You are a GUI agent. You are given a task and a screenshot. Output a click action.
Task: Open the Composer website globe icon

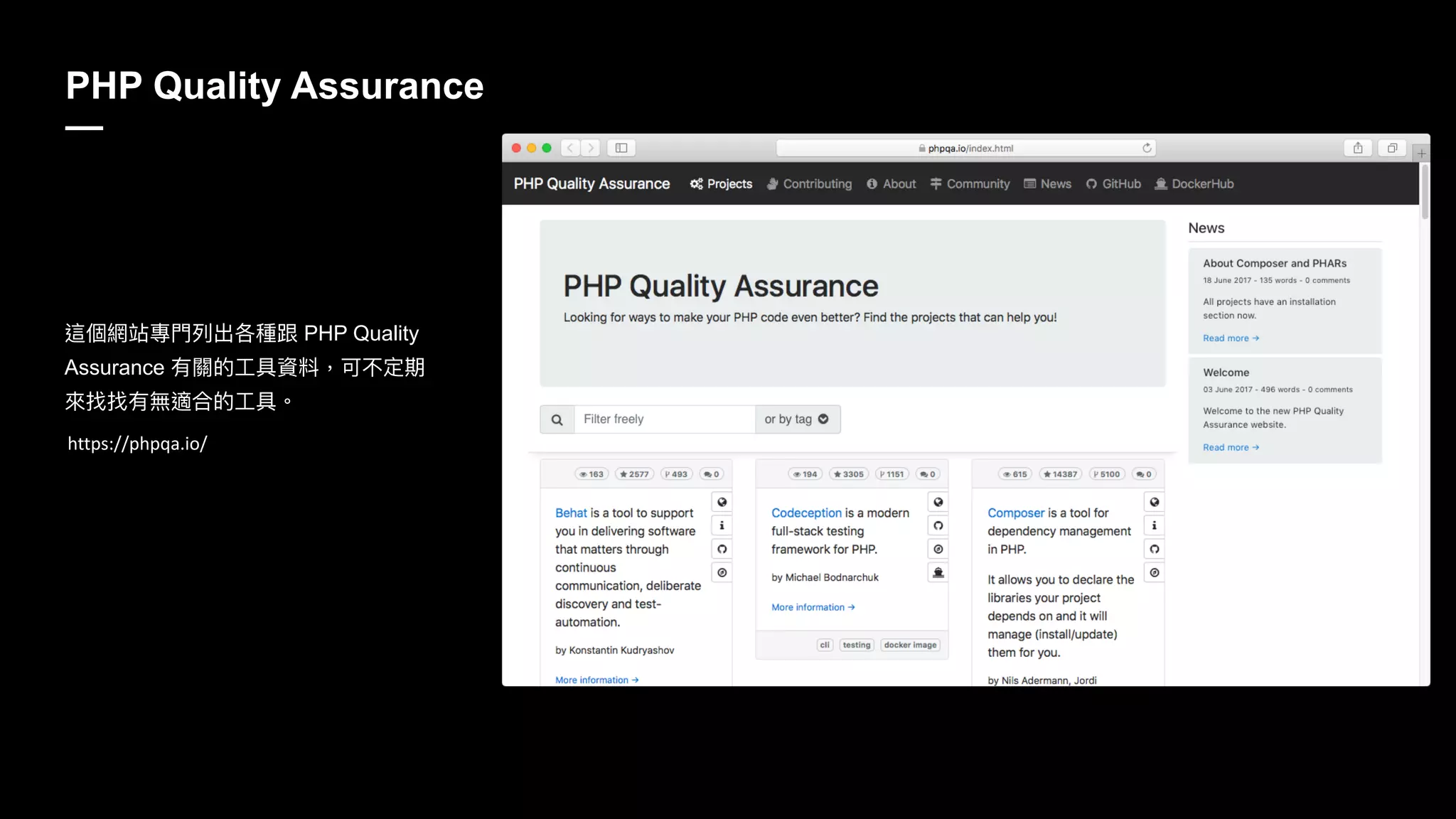[1155, 502]
